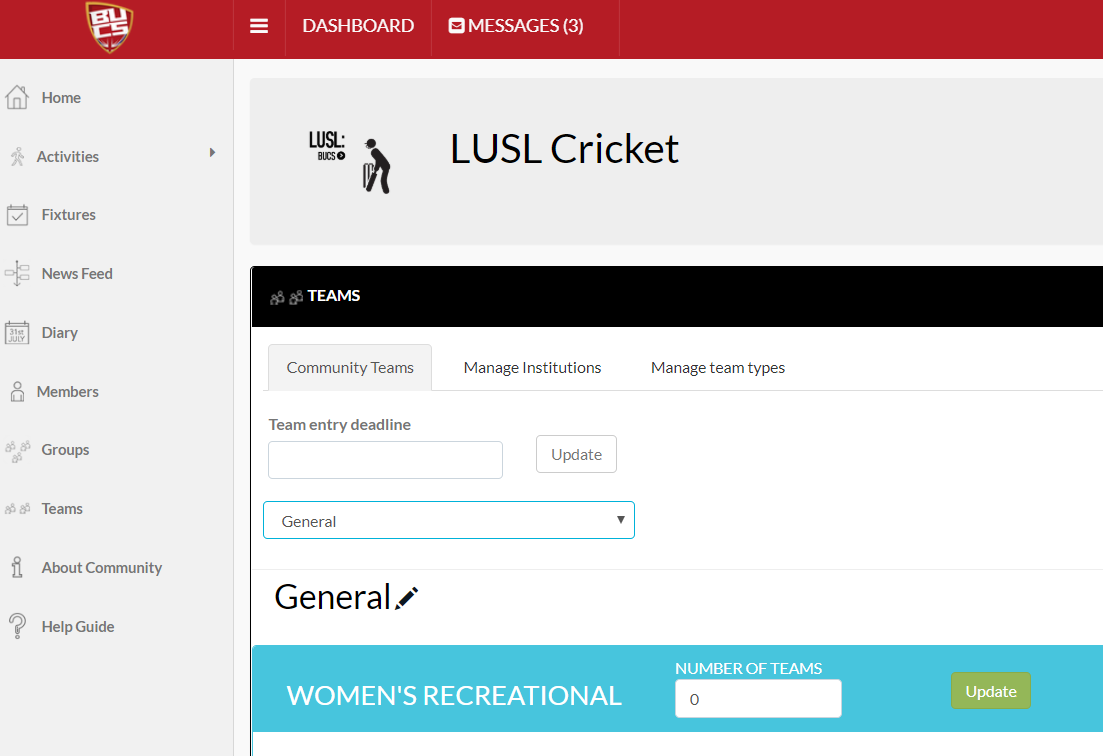Open the Help Guide sidebar link
The image size is (1103, 756).
[x=78, y=627]
